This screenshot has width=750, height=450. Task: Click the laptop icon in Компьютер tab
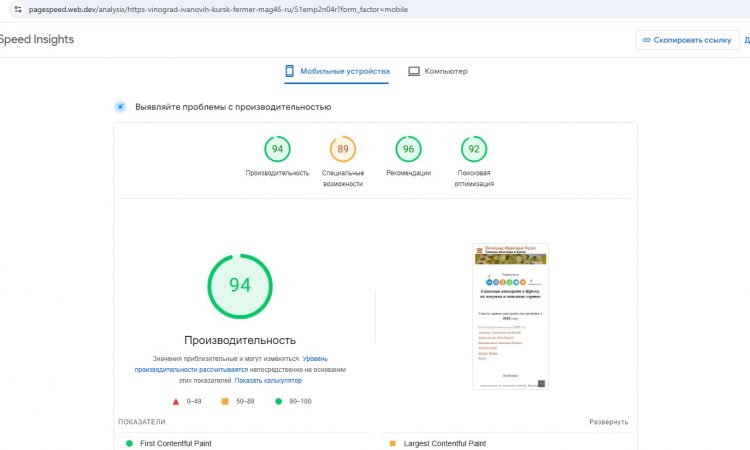414,71
